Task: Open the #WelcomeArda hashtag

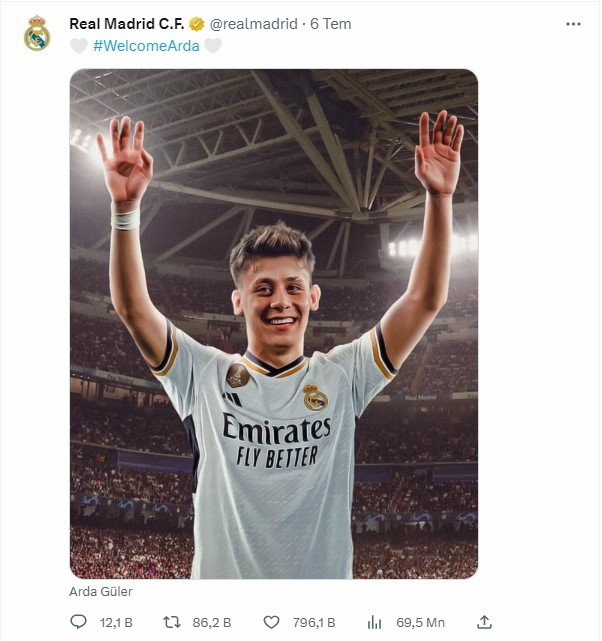Action: [x=146, y=45]
